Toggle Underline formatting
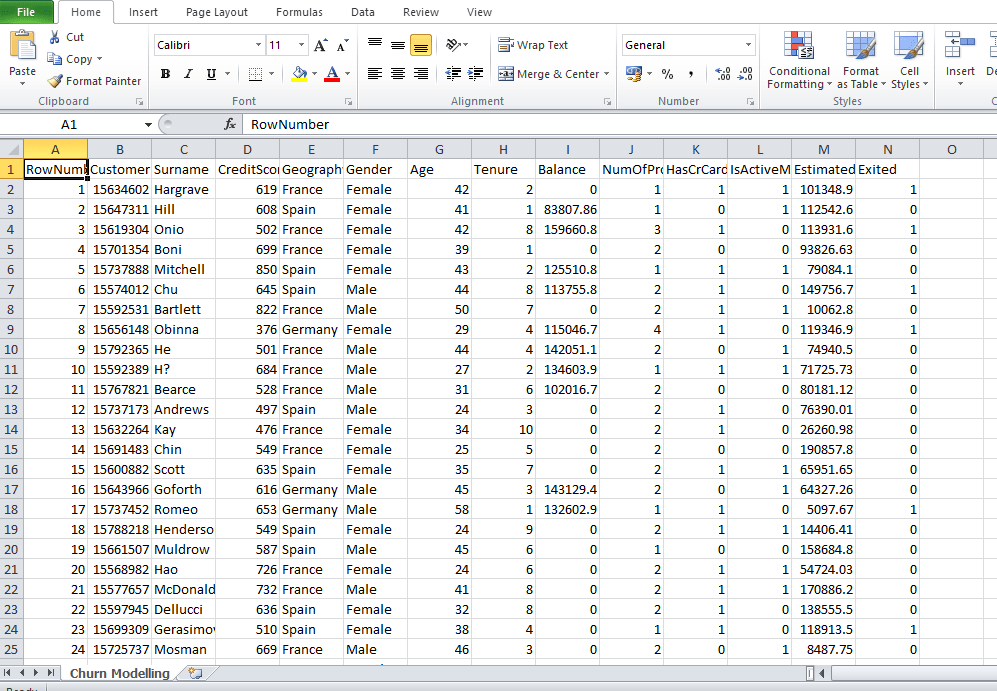Screen dimensions: 997x691 [x=211, y=74]
